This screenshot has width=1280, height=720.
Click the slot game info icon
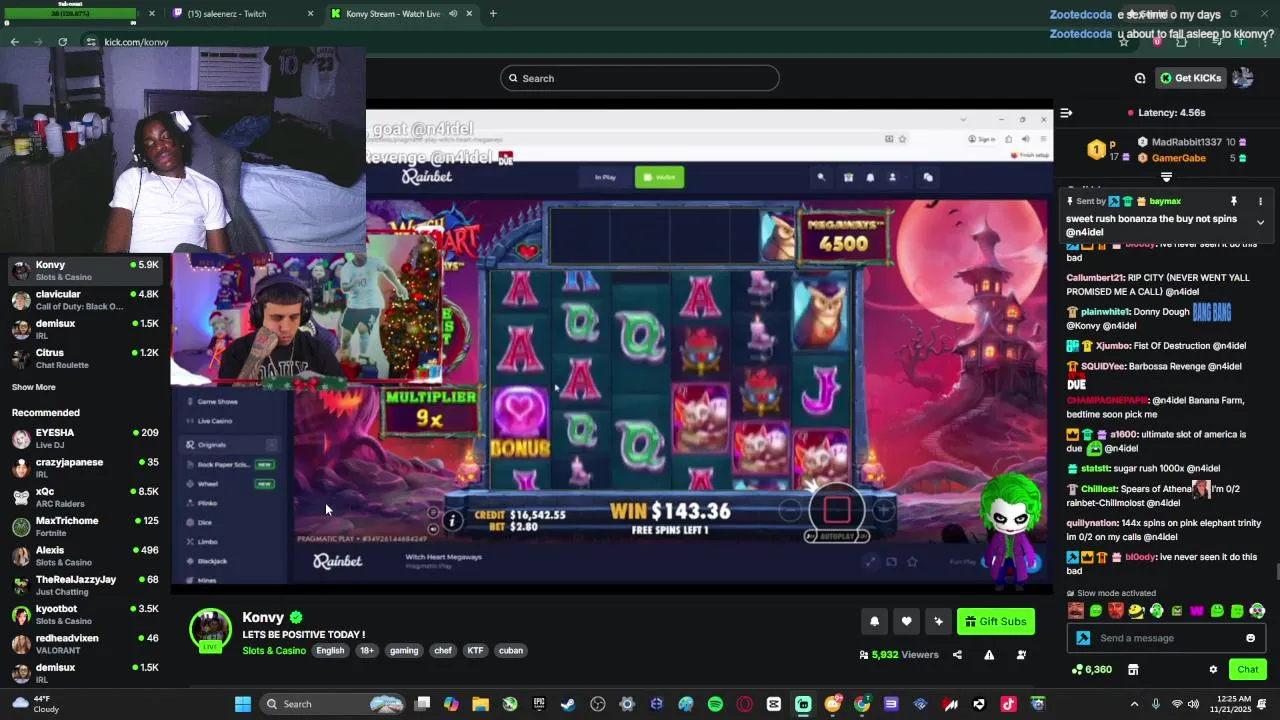point(452,520)
